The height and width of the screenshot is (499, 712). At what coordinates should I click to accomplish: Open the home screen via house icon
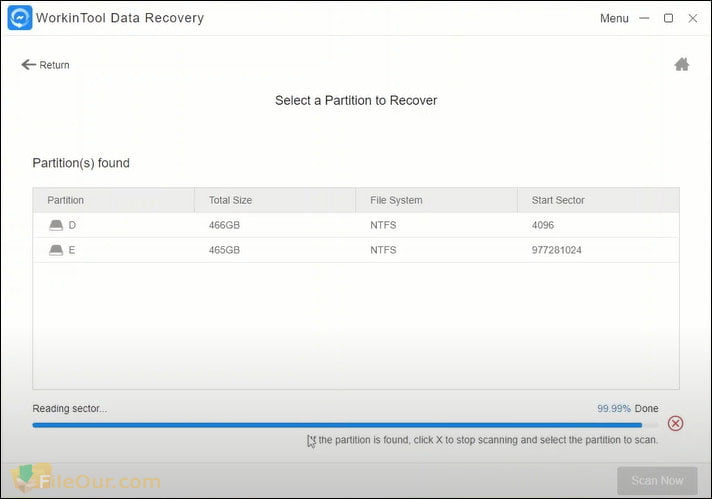pyautogui.click(x=682, y=64)
